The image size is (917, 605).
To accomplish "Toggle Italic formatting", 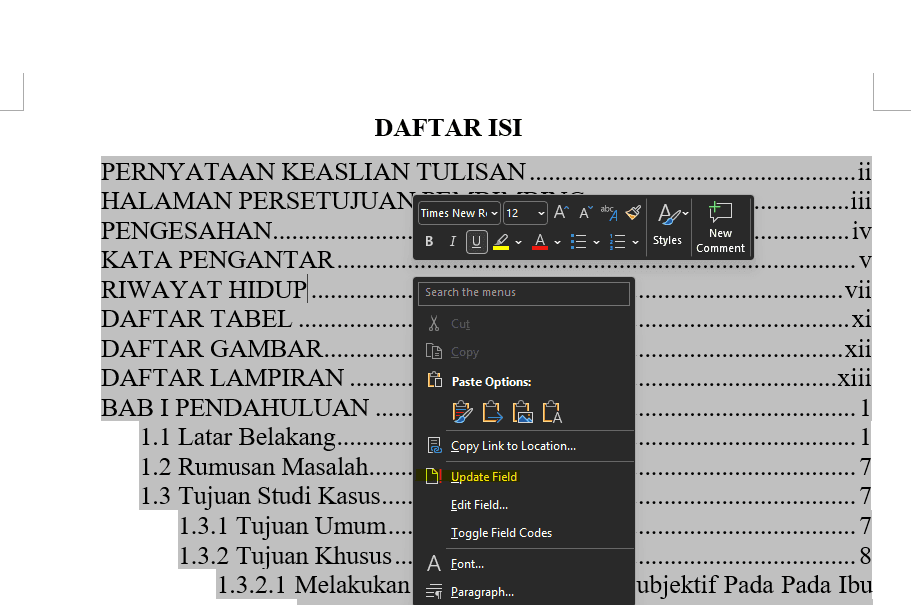I will tap(452, 241).
